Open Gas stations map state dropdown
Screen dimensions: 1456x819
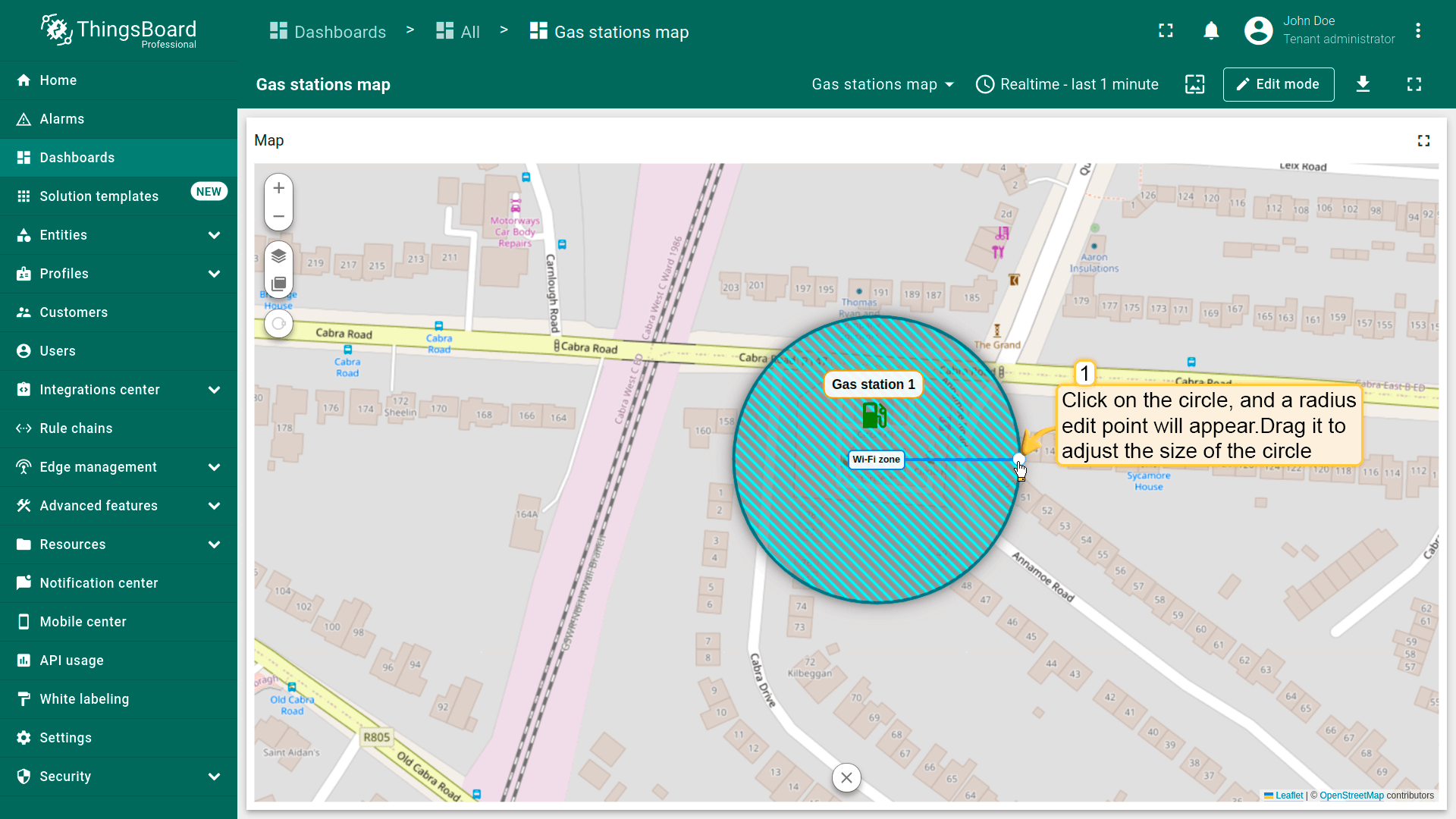tap(882, 84)
